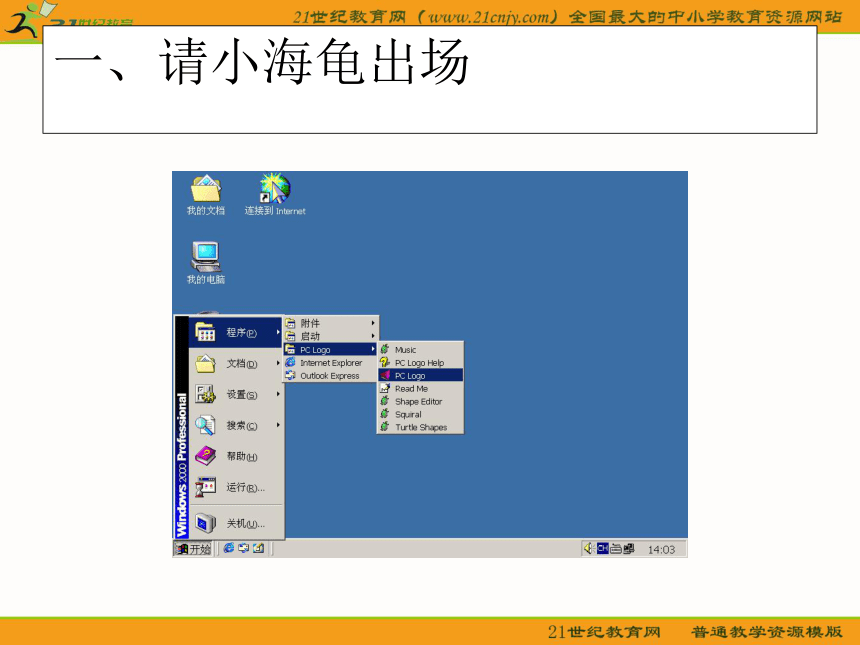Click Internet Explorer quick launch icon
The image size is (860, 645).
(x=229, y=548)
